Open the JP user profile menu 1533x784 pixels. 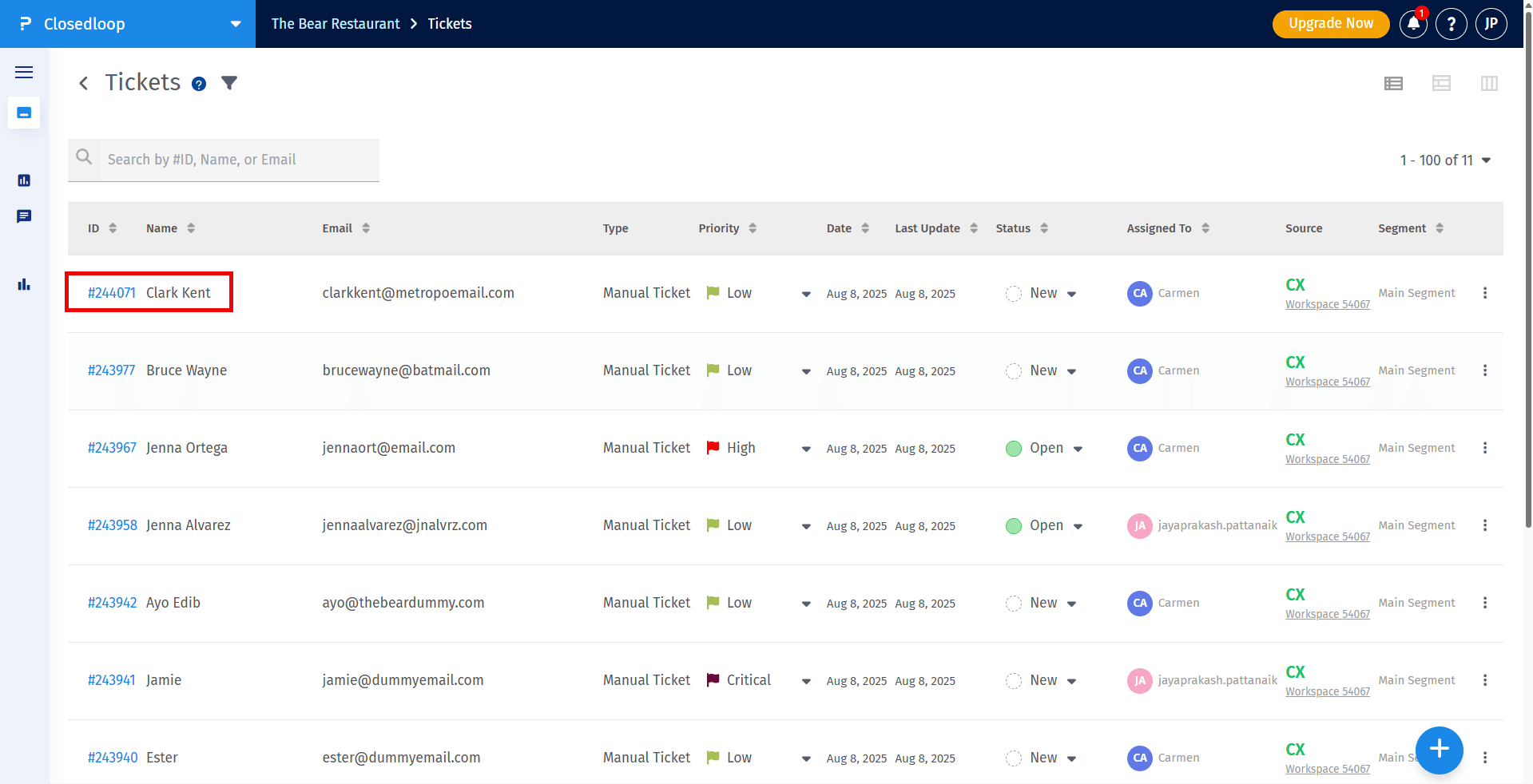point(1491,24)
